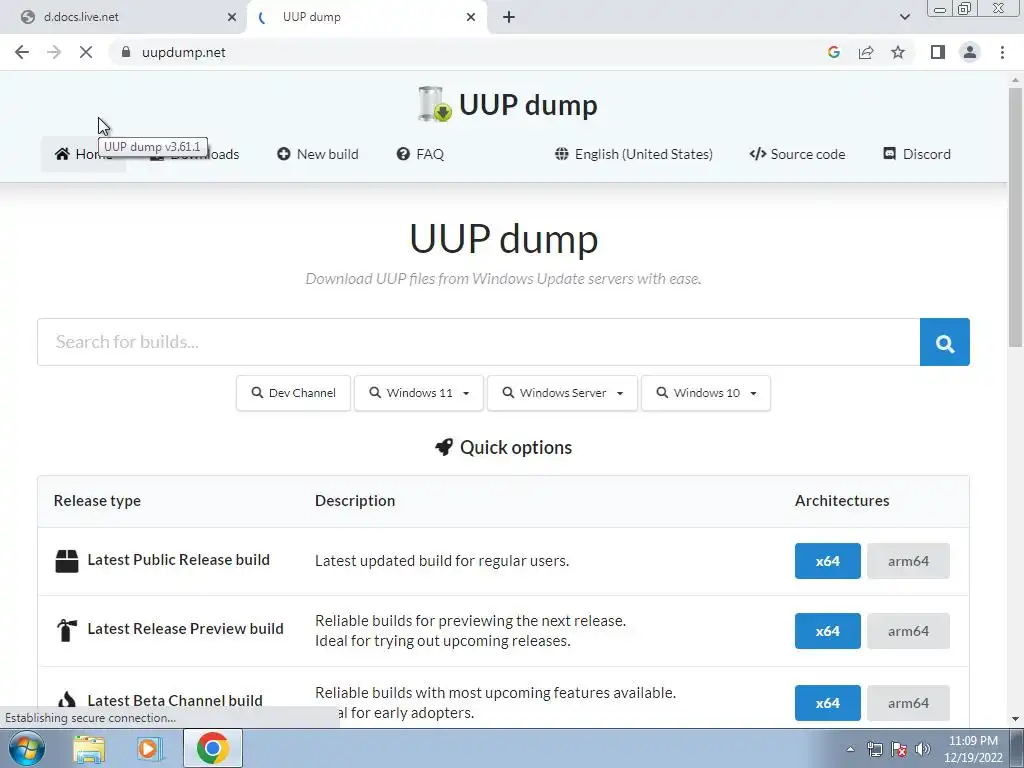Open Windows Explorer from taskbar
Screen dimensions: 1024x768
(x=89, y=748)
